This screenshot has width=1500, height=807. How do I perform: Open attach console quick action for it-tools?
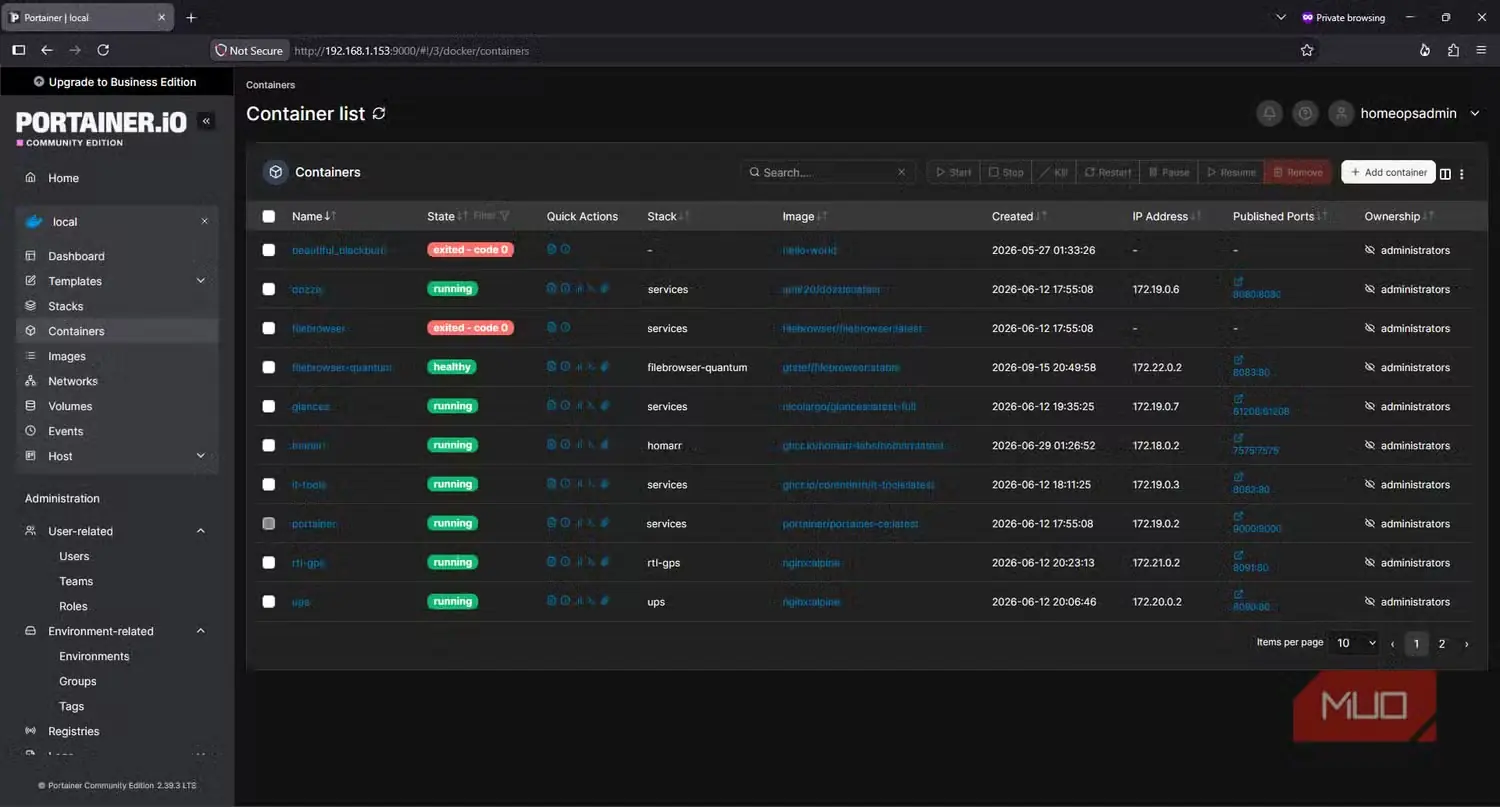[x=604, y=483]
